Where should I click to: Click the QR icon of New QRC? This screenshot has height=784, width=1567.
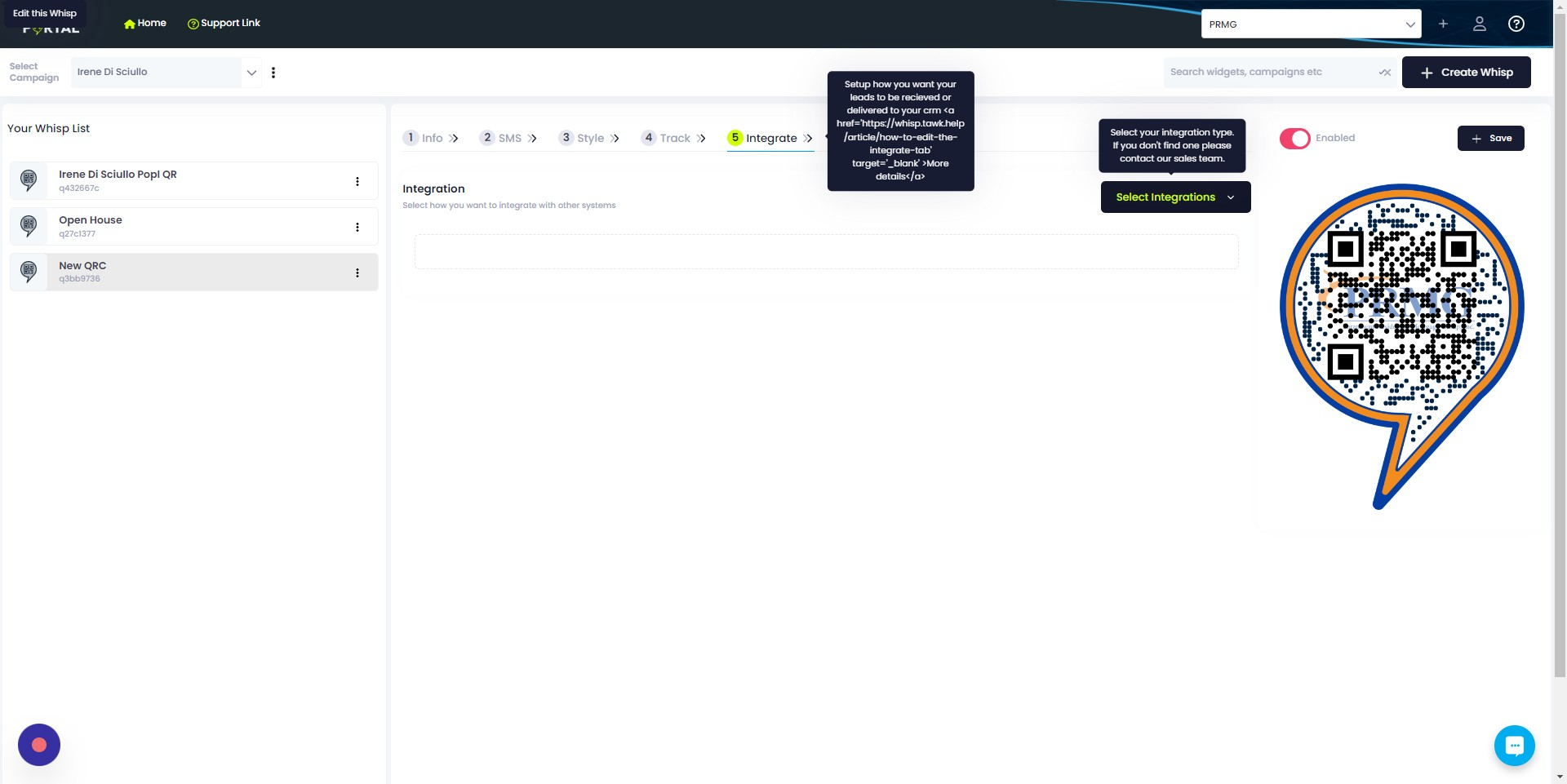[29, 272]
